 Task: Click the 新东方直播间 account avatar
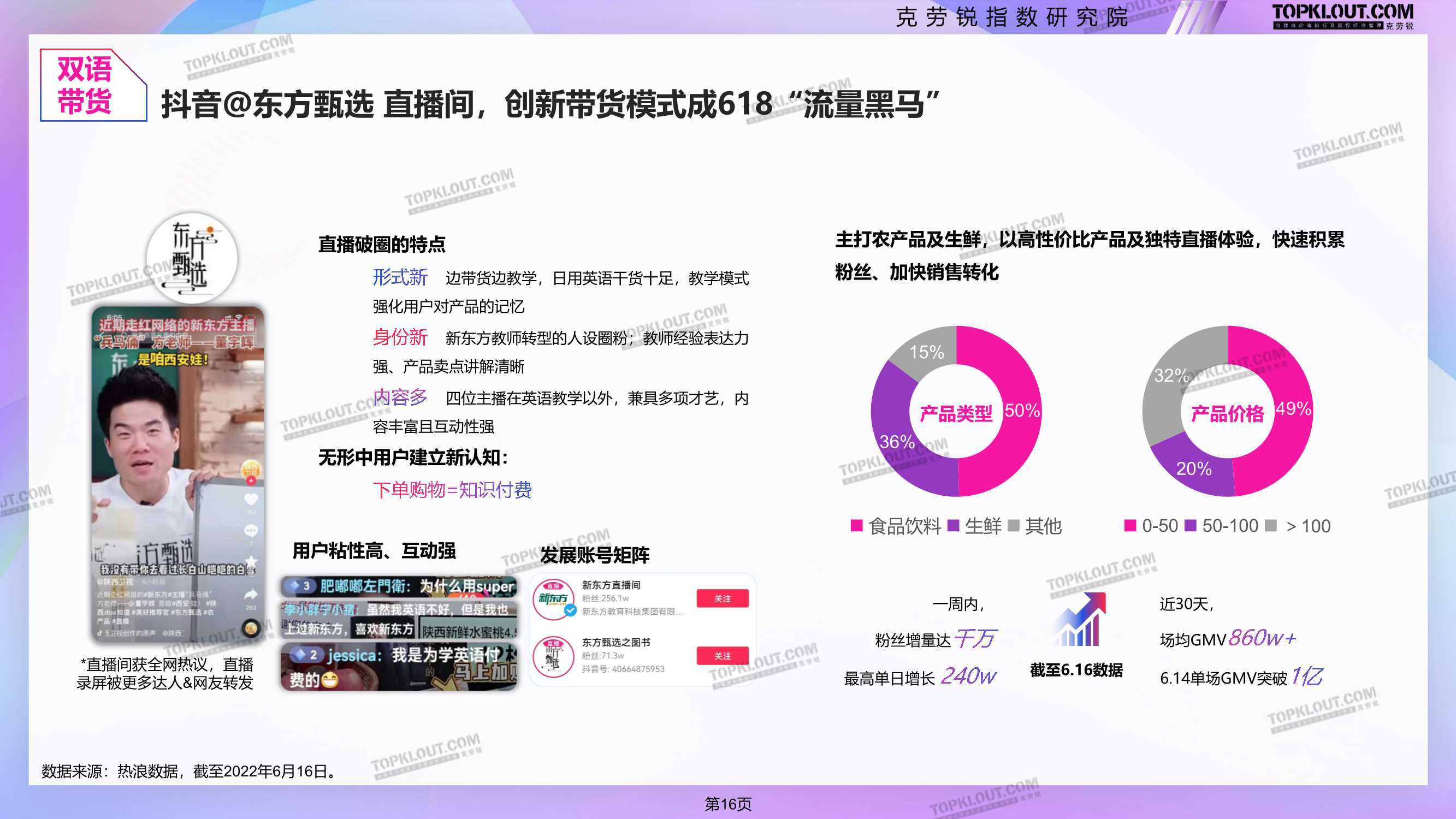(x=553, y=598)
